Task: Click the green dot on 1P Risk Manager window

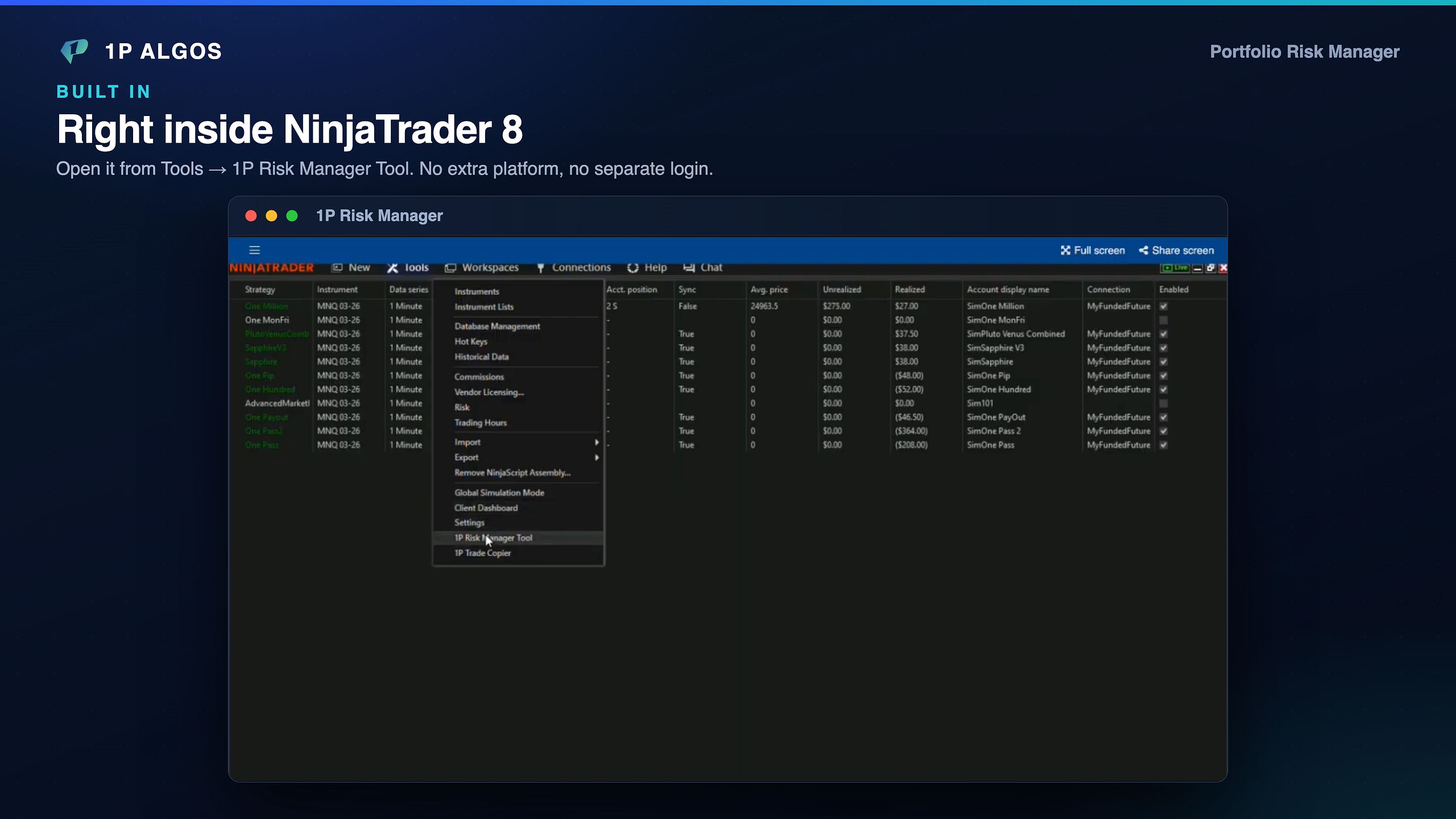Action: (x=292, y=216)
